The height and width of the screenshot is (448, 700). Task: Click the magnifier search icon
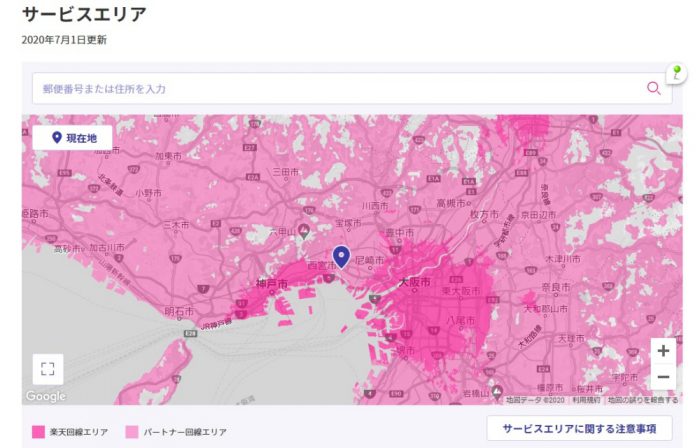point(654,88)
